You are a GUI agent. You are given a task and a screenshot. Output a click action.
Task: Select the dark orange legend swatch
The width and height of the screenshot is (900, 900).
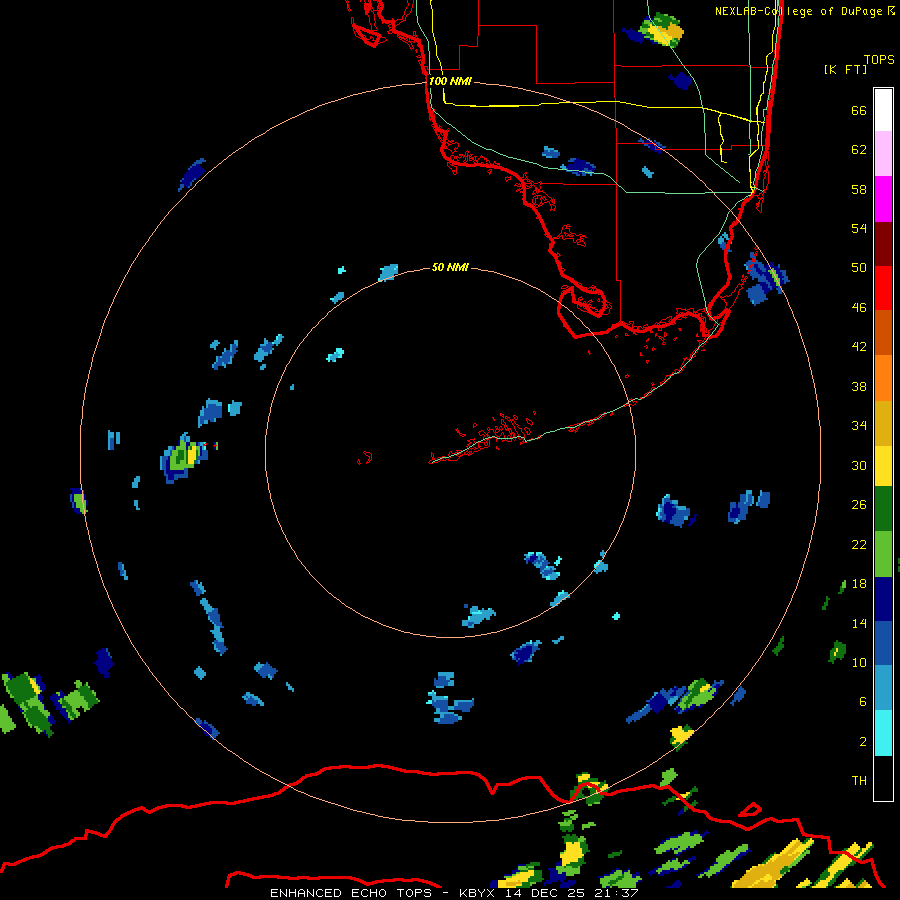pyautogui.click(x=883, y=333)
